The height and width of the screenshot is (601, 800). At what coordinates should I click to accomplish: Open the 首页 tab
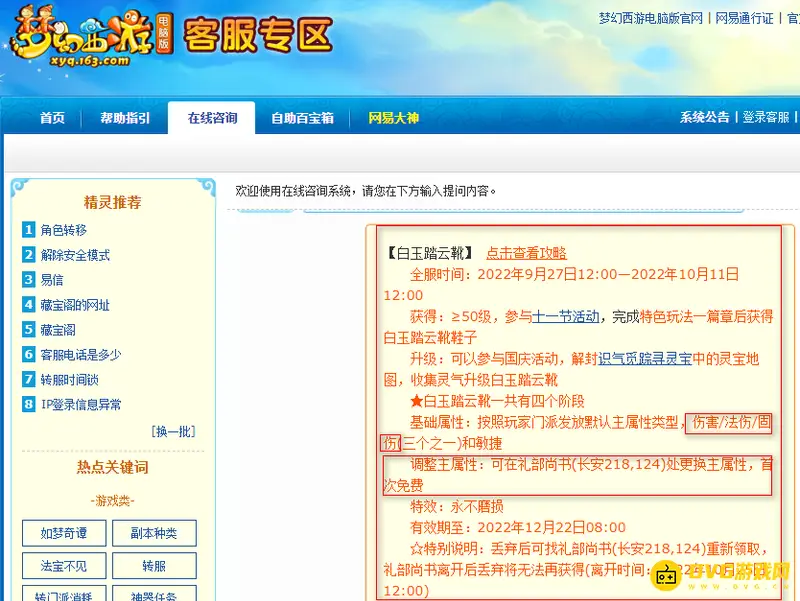(53, 118)
